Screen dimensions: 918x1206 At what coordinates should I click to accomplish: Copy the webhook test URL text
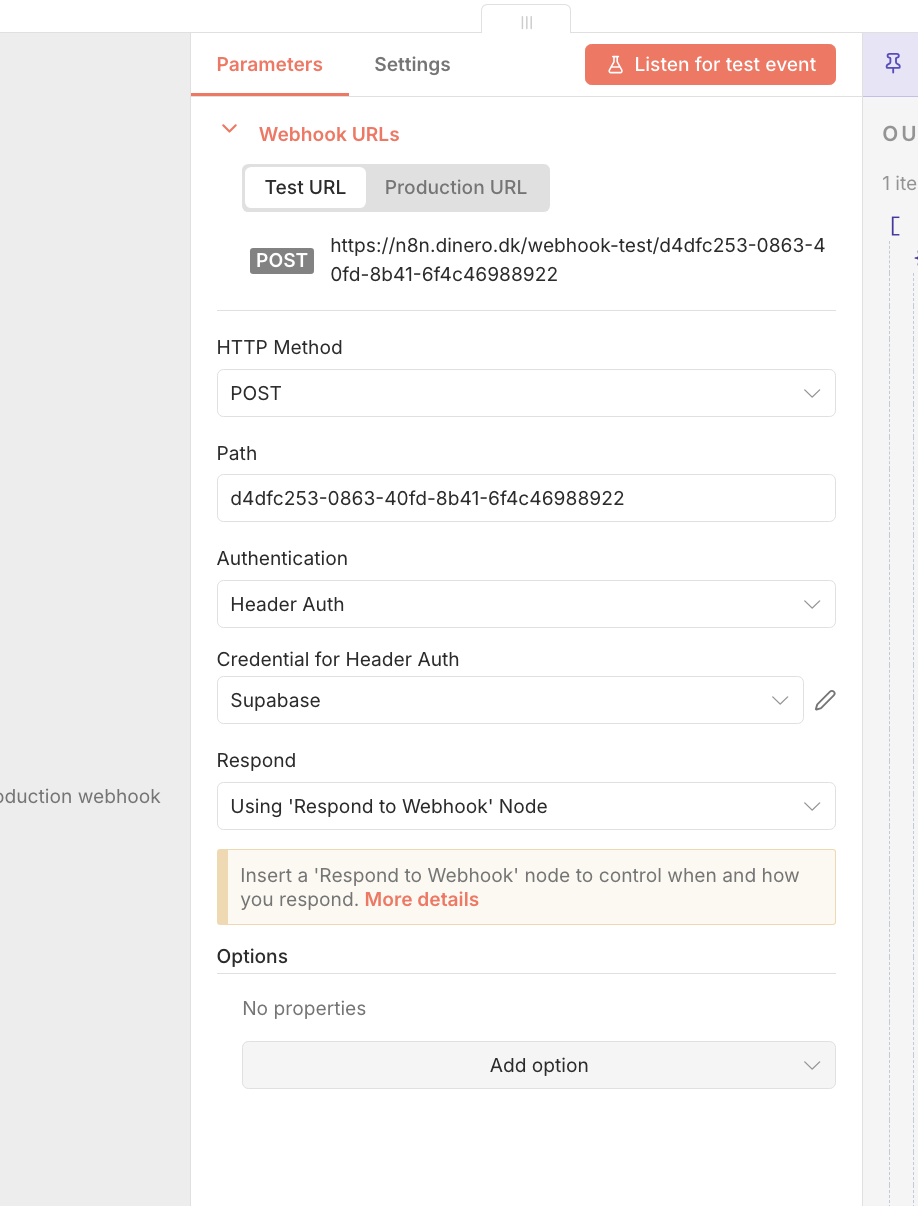(x=577, y=259)
